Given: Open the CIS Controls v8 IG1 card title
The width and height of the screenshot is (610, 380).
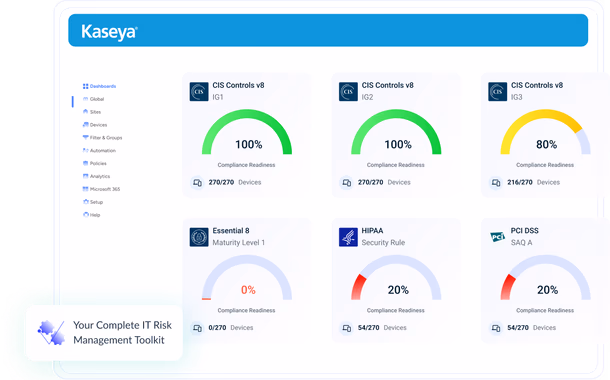Looking at the screenshot, I should pos(238,85).
